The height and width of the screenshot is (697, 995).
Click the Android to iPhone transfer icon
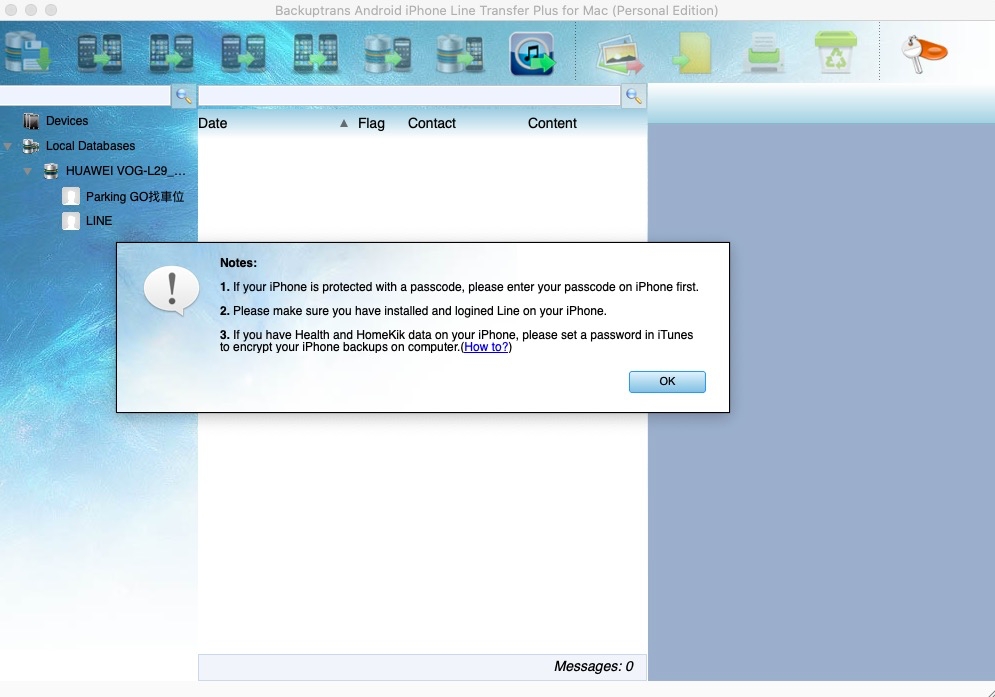[100, 53]
